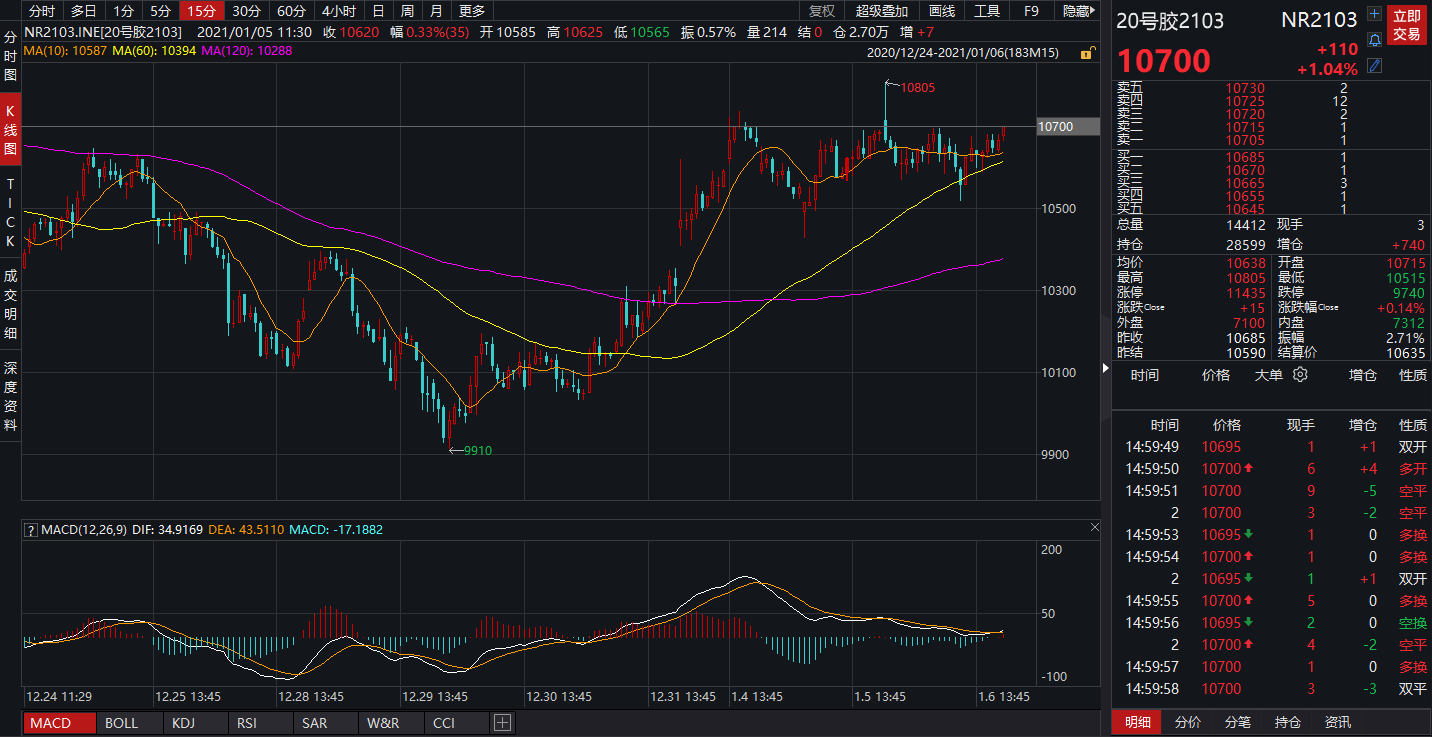Select the 4小时 timeframe
This screenshot has width=1432, height=737.
tap(338, 11)
